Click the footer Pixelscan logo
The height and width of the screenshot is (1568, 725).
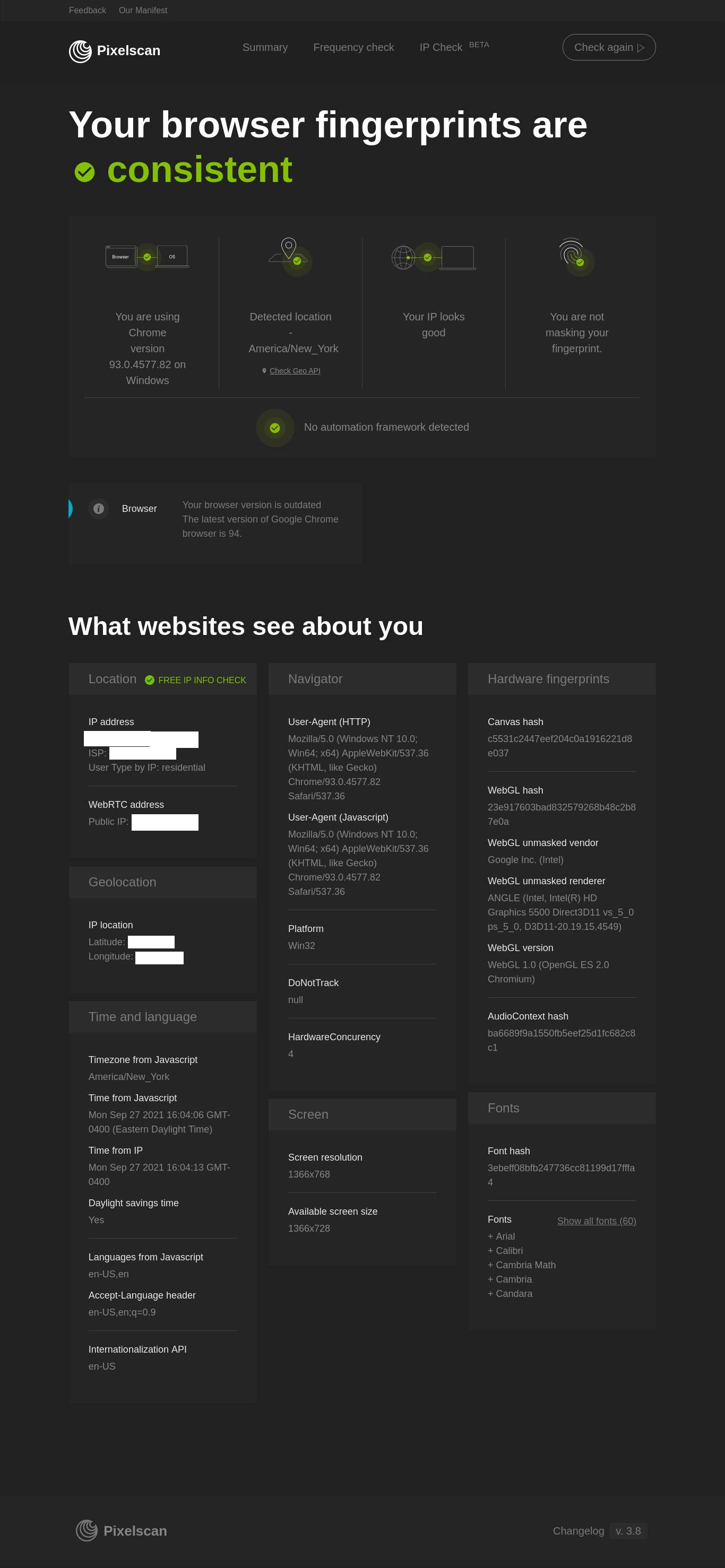tap(121, 1530)
